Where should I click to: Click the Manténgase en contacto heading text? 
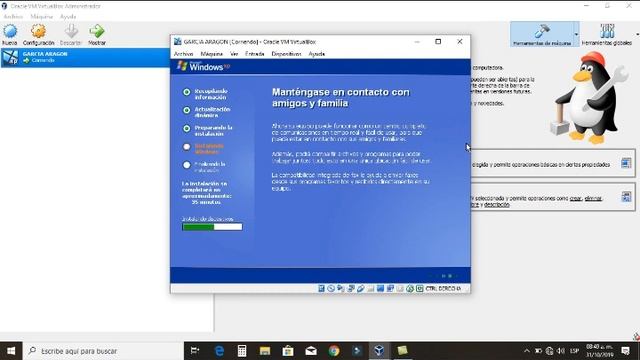tap(341, 98)
